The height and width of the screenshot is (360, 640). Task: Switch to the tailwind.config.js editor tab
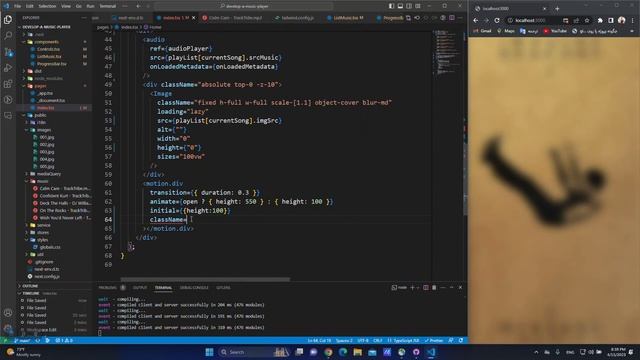[x=297, y=18]
